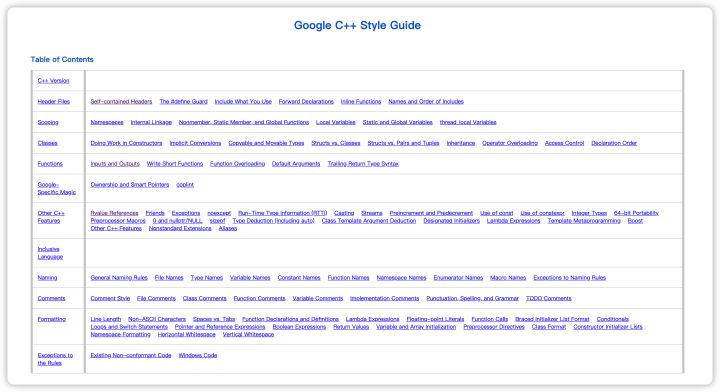Open the Formatting section link
Viewport: 720px width, 392px height.
tap(51, 319)
